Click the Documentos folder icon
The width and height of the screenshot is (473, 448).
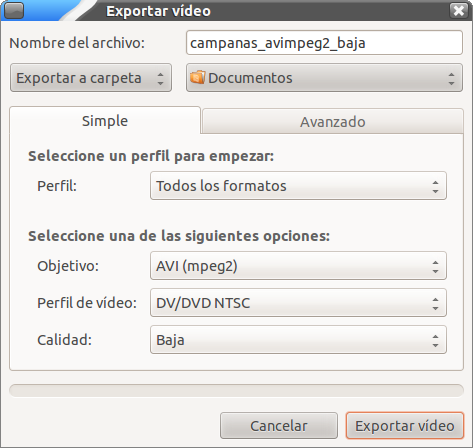click(x=197, y=77)
